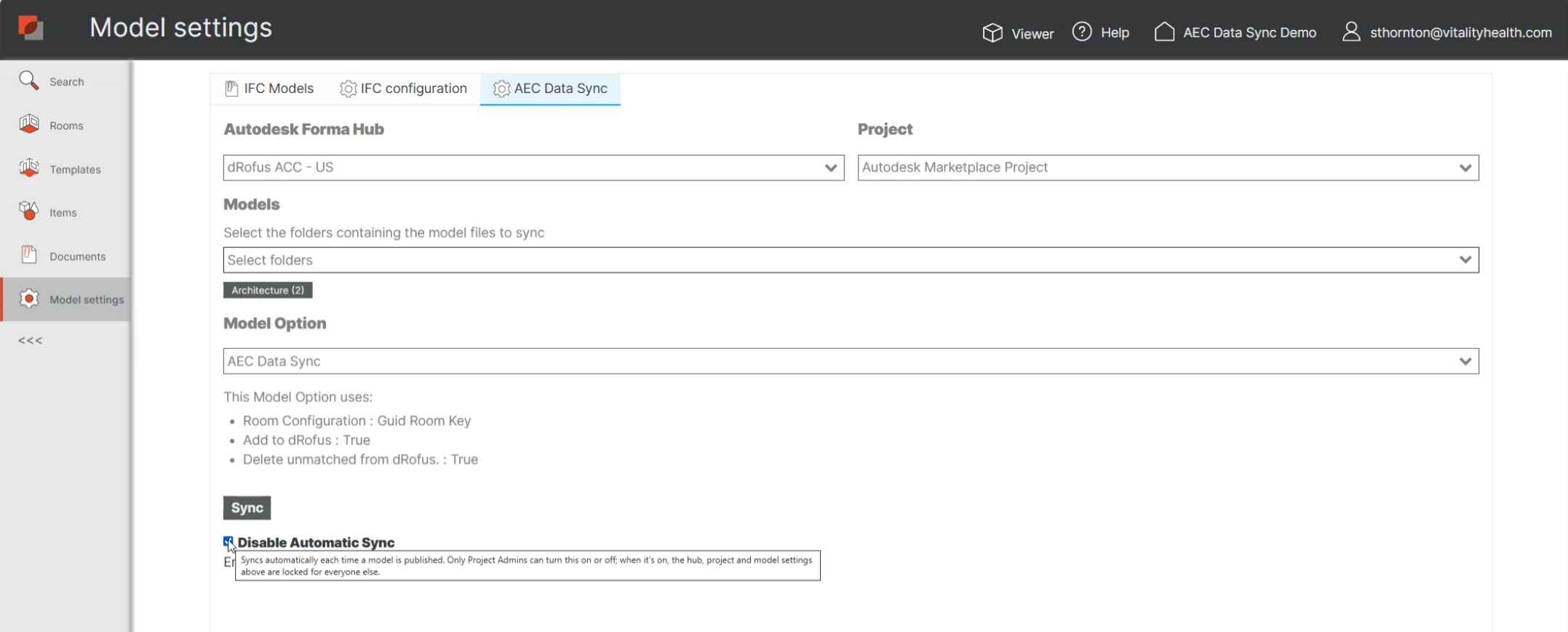Open the Model Option dropdown
This screenshot has height=632, width=1568.
click(x=851, y=361)
